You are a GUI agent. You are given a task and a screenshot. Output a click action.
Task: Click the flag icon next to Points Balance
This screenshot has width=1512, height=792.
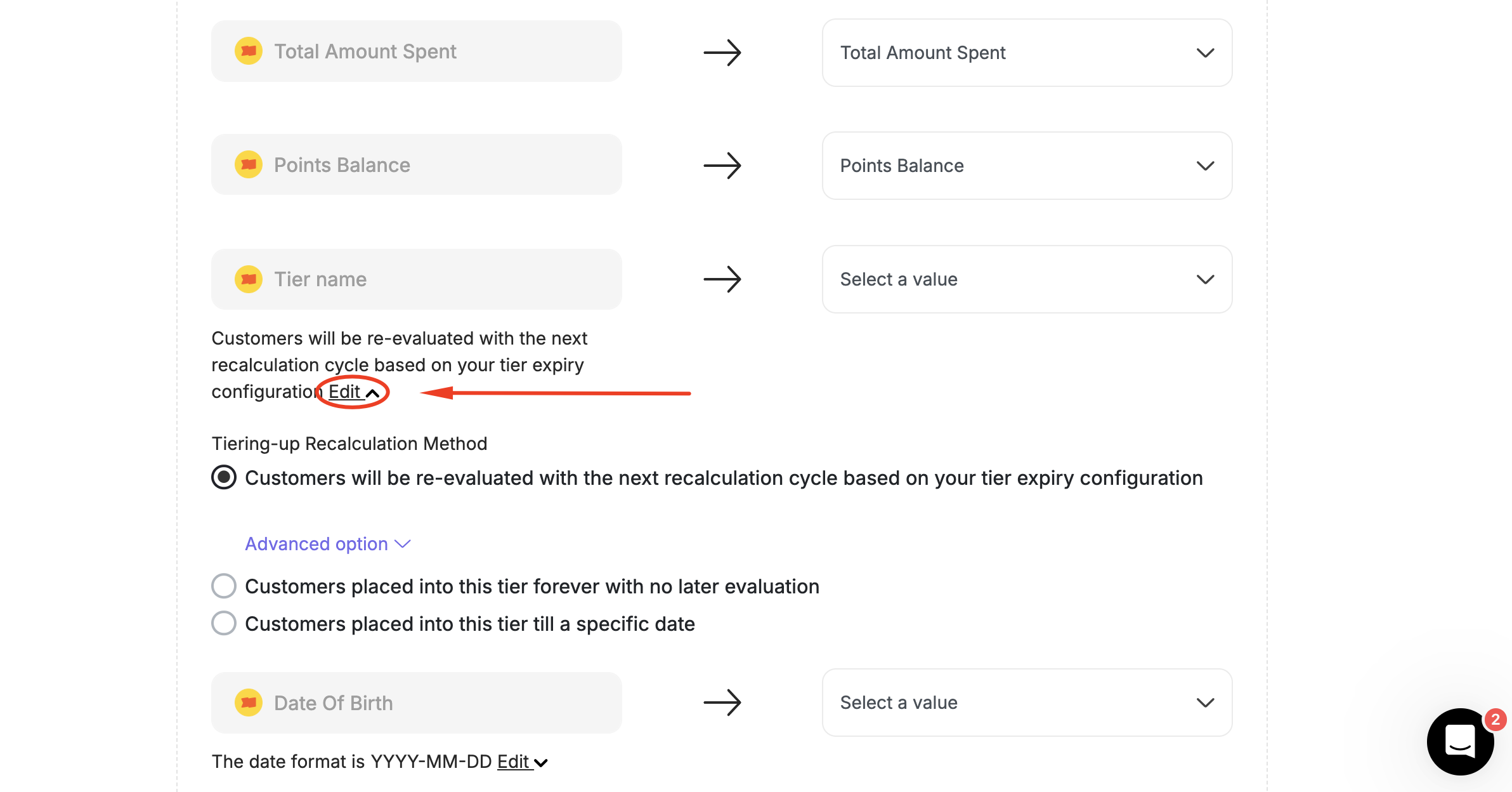point(250,164)
